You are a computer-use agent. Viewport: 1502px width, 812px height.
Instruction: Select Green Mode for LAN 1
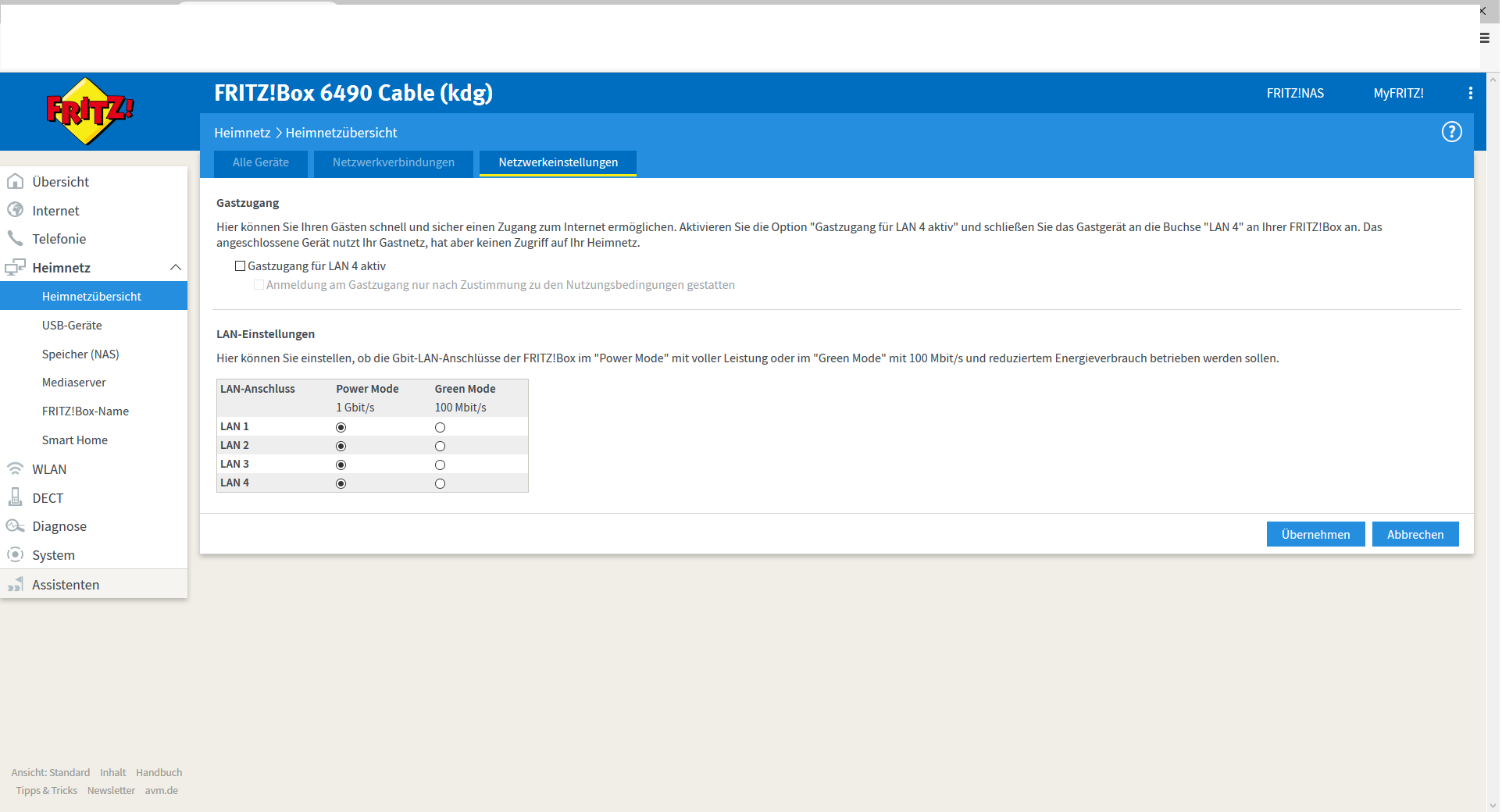point(440,427)
